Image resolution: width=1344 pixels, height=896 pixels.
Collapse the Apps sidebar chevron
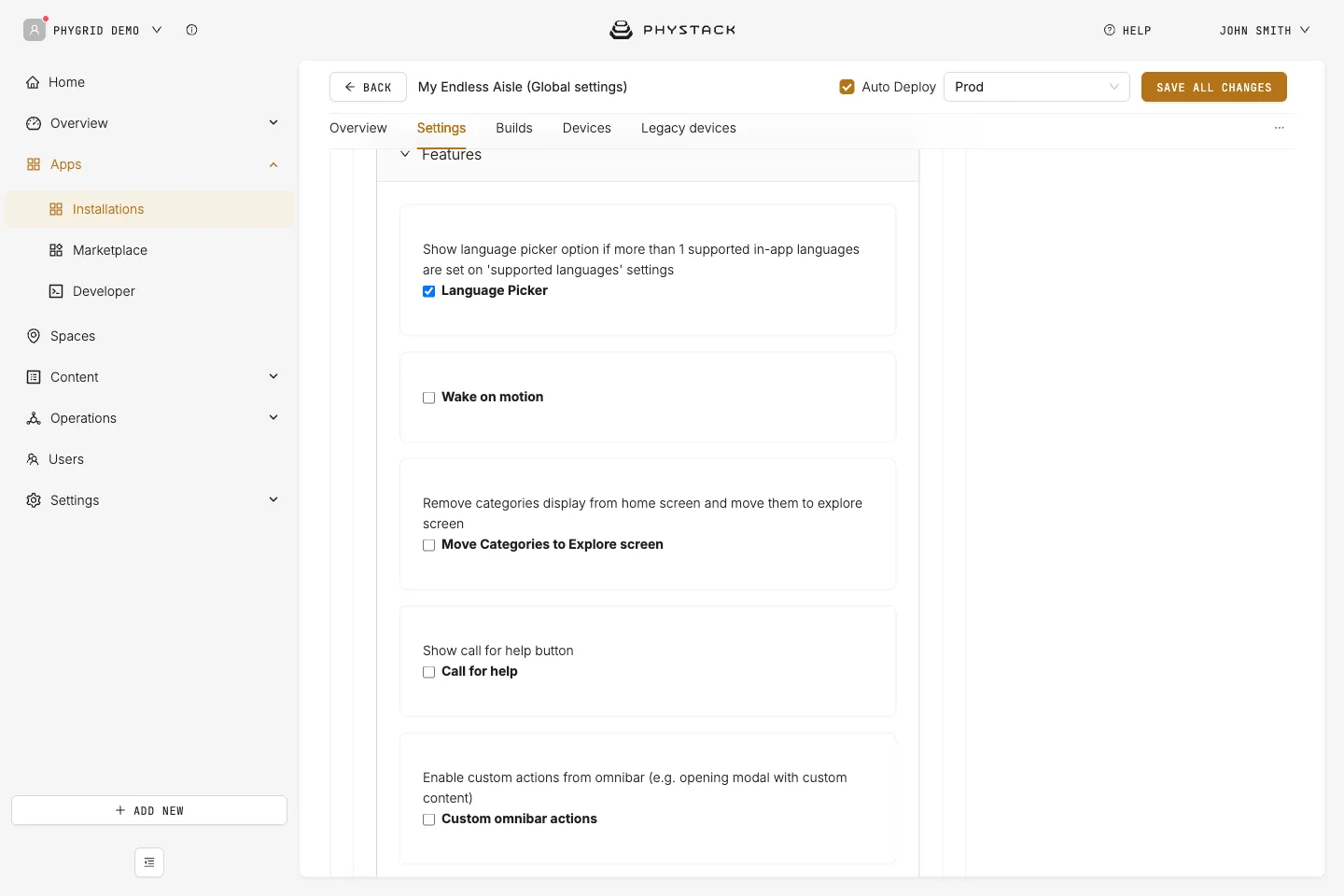[273, 164]
